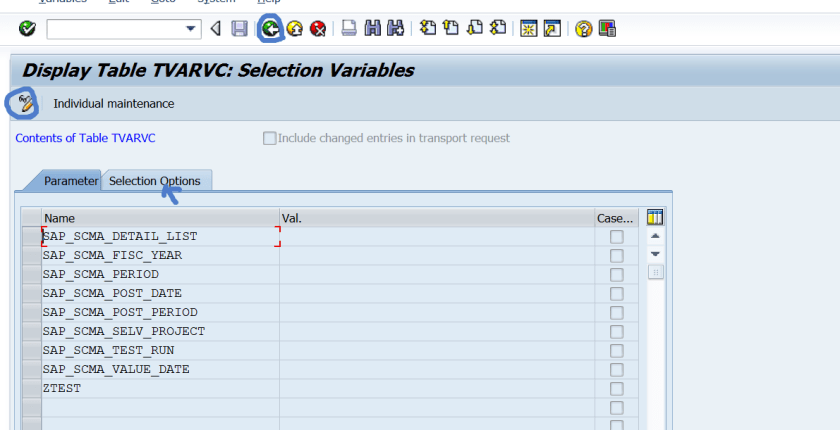Click the red Cancel icon
Screen dimensions: 840x430
(318, 29)
